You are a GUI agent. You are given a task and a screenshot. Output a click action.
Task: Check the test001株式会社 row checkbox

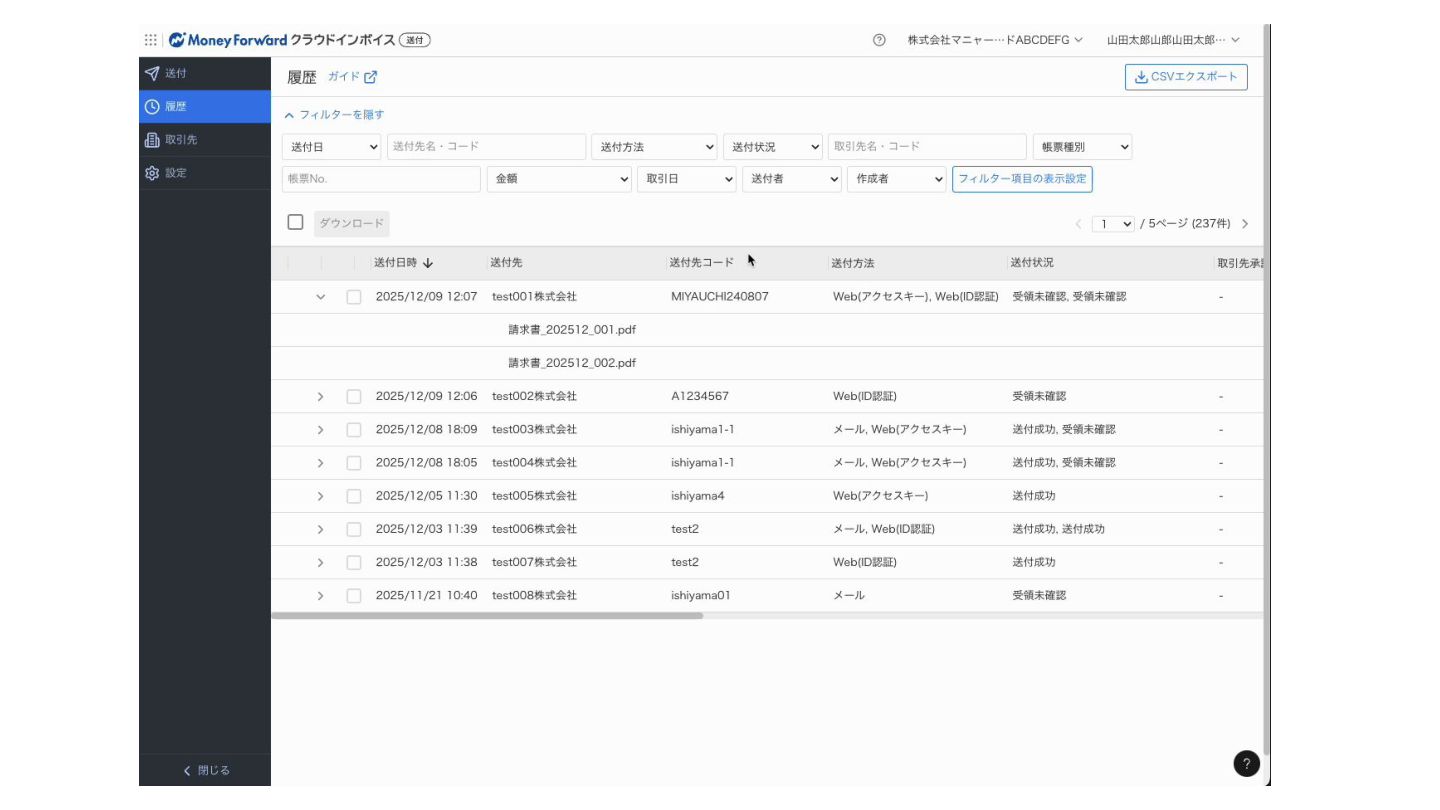coord(354,297)
